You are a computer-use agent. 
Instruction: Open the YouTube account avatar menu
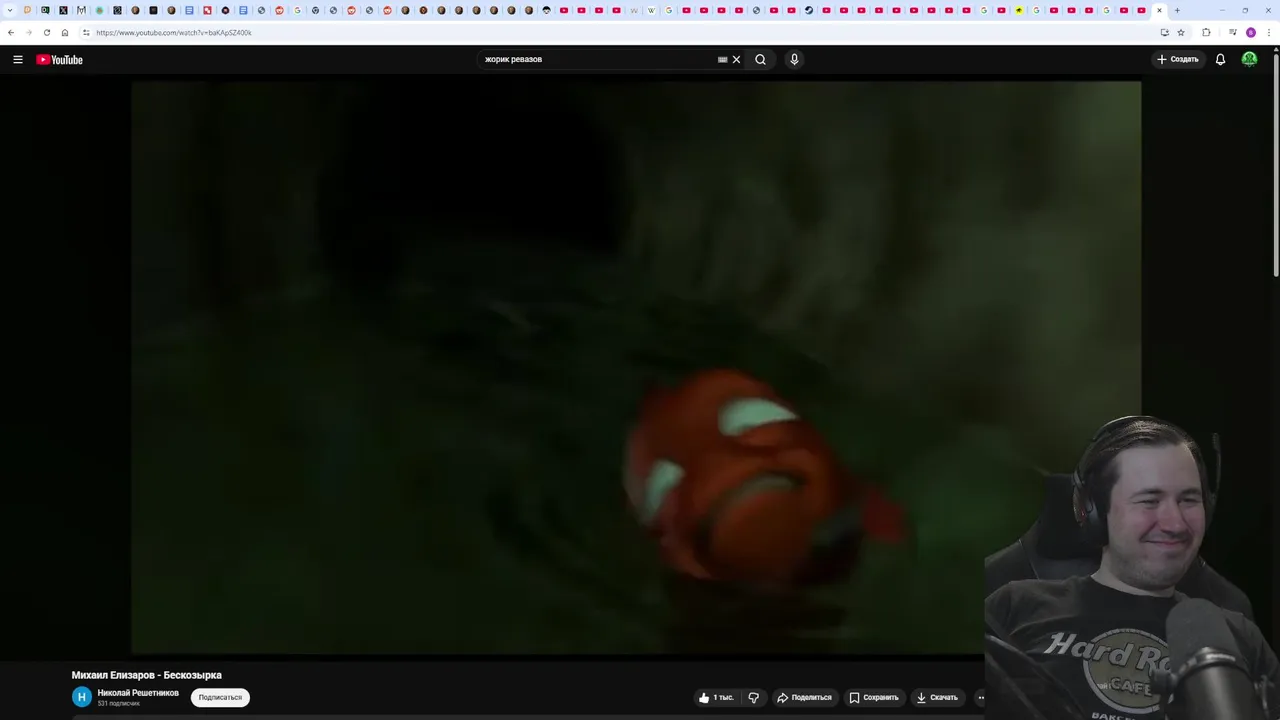(x=1249, y=60)
